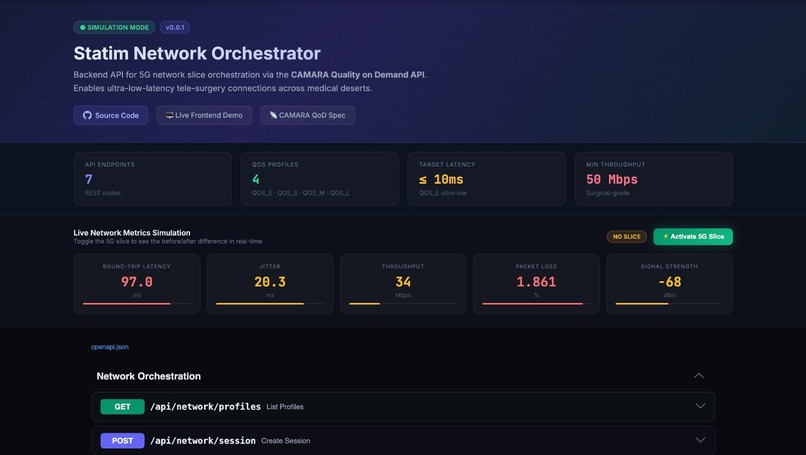This screenshot has width=806, height=455.
Task: Click the QOS_E · QOS_S · QOS_M · QOS_L caption
Action: (x=301, y=193)
